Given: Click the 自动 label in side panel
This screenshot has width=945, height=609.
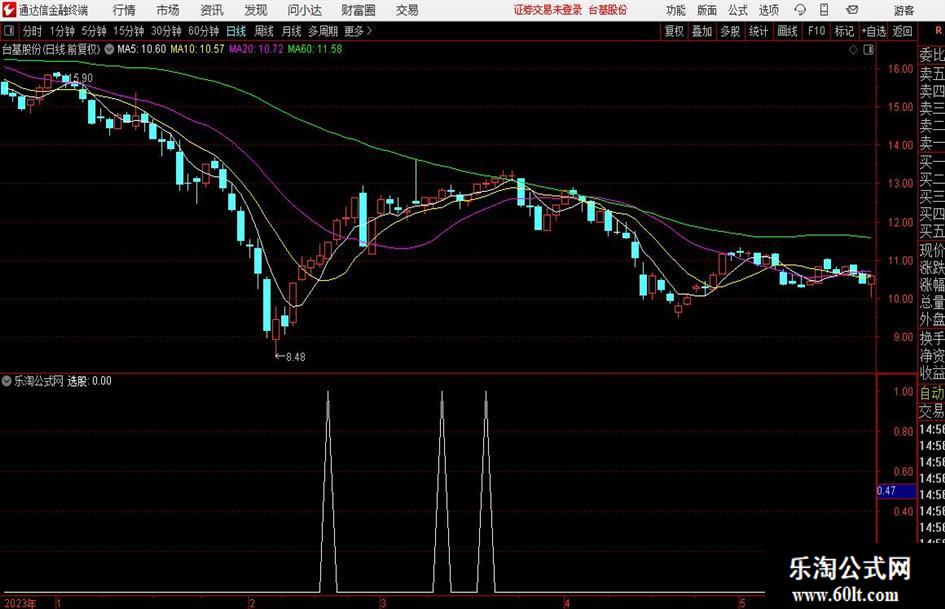Looking at the screenshot, I should [x=932, y=393].
